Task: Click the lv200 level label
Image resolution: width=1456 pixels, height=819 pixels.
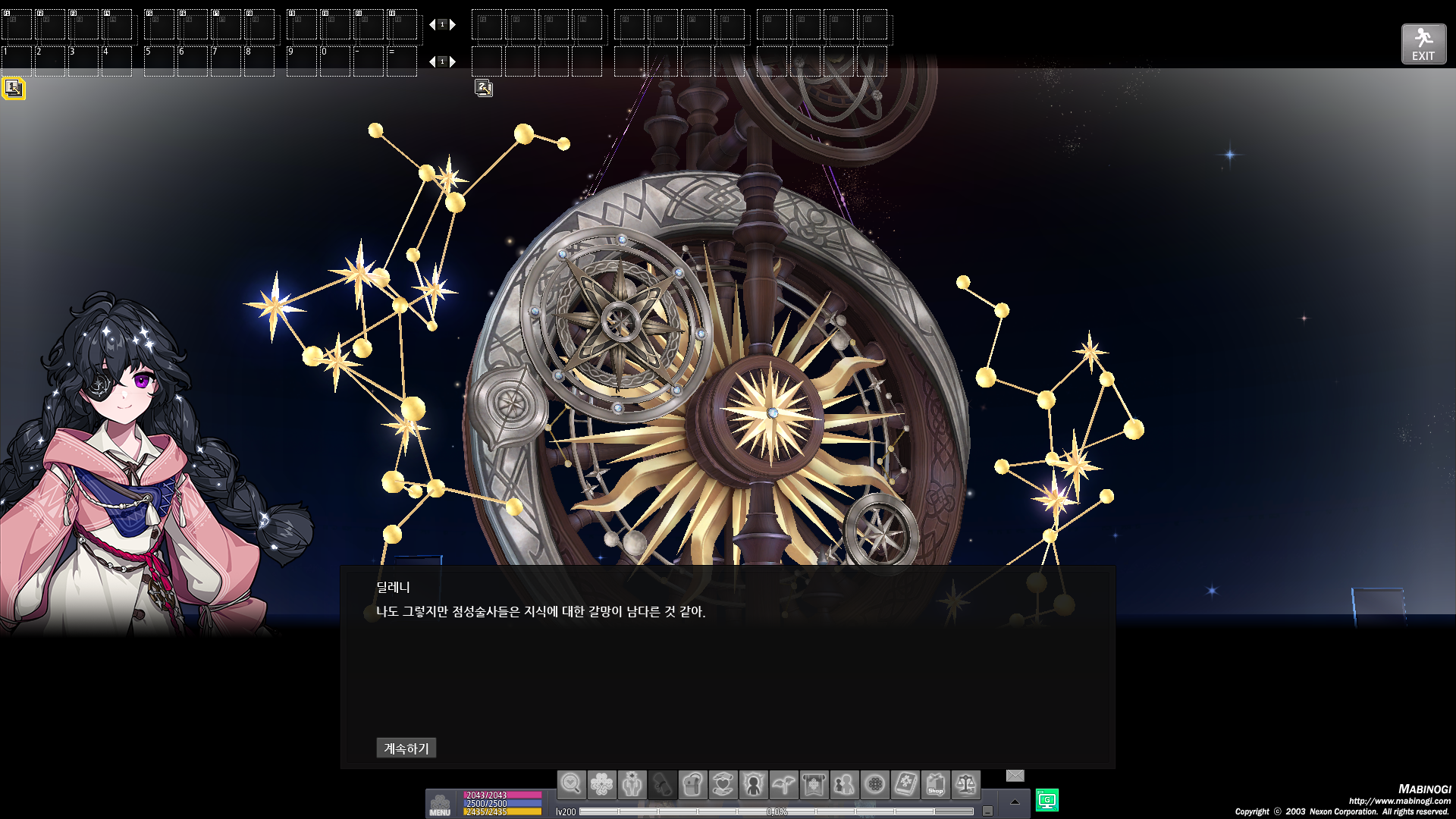Action: coord(566,811)
